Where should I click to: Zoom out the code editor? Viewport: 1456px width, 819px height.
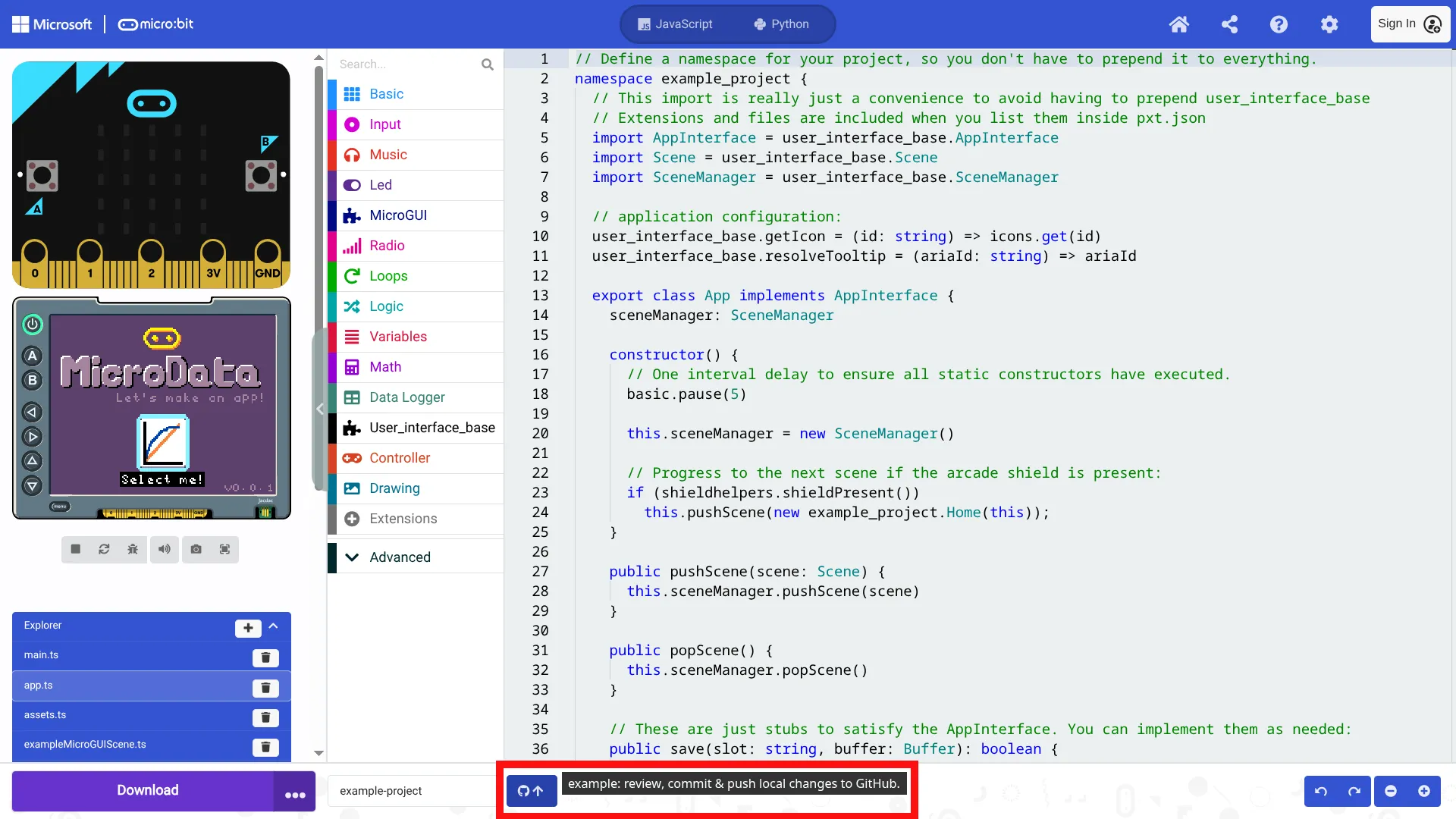click(x=1391, y=791)
